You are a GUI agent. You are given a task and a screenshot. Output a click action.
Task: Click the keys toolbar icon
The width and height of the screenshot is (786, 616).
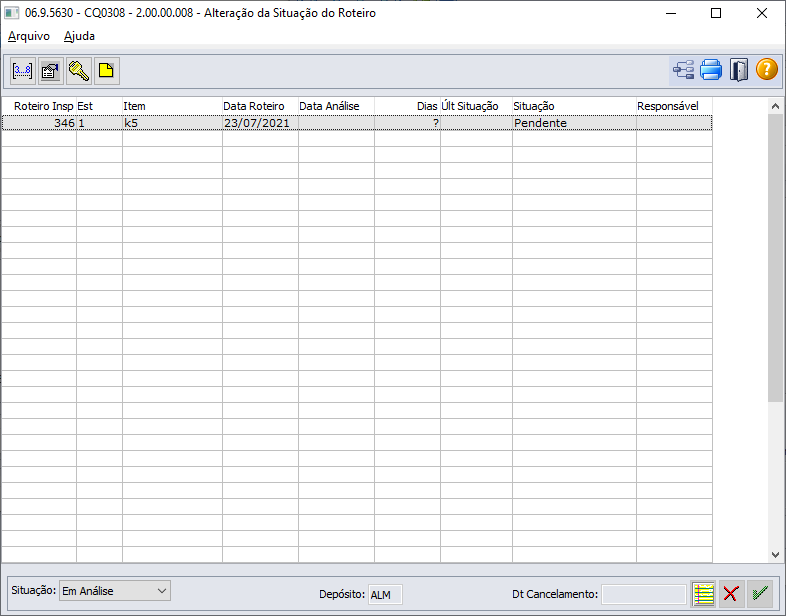(x=79, y=71)
